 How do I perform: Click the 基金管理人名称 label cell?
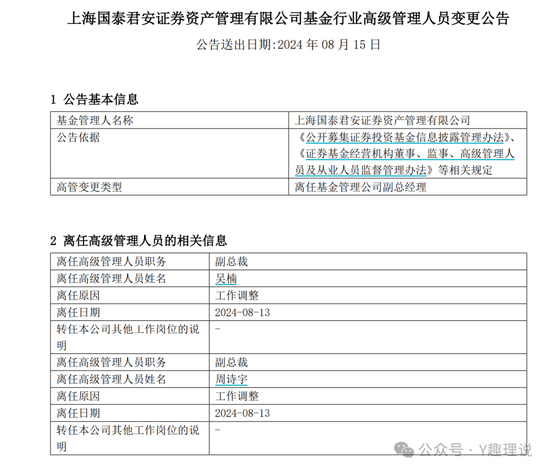[x=169, y=120]
